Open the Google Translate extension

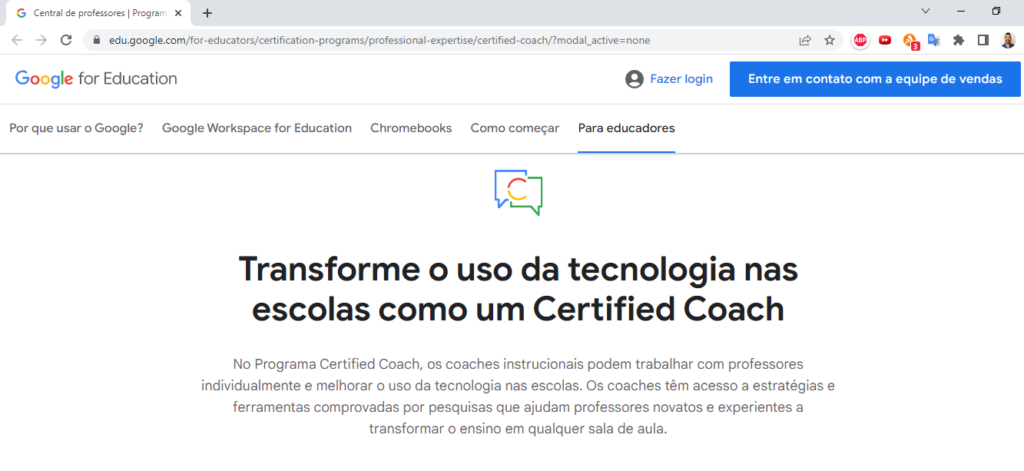click(x=934, y=40)
